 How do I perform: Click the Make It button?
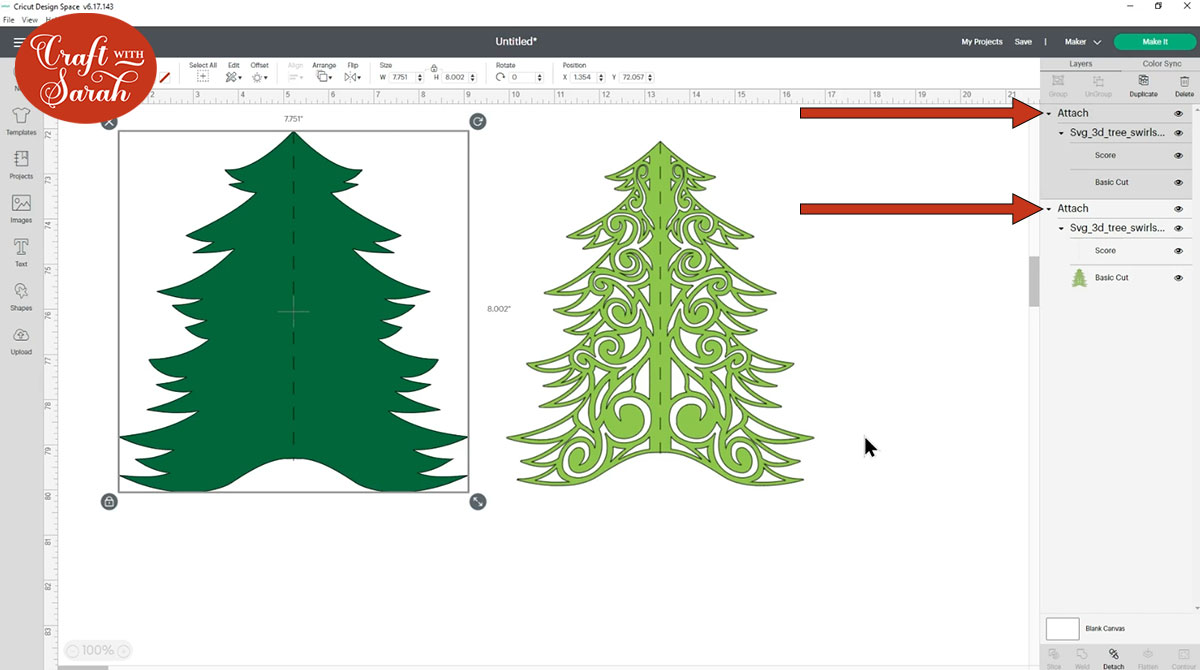click(x=1154, y=42)
